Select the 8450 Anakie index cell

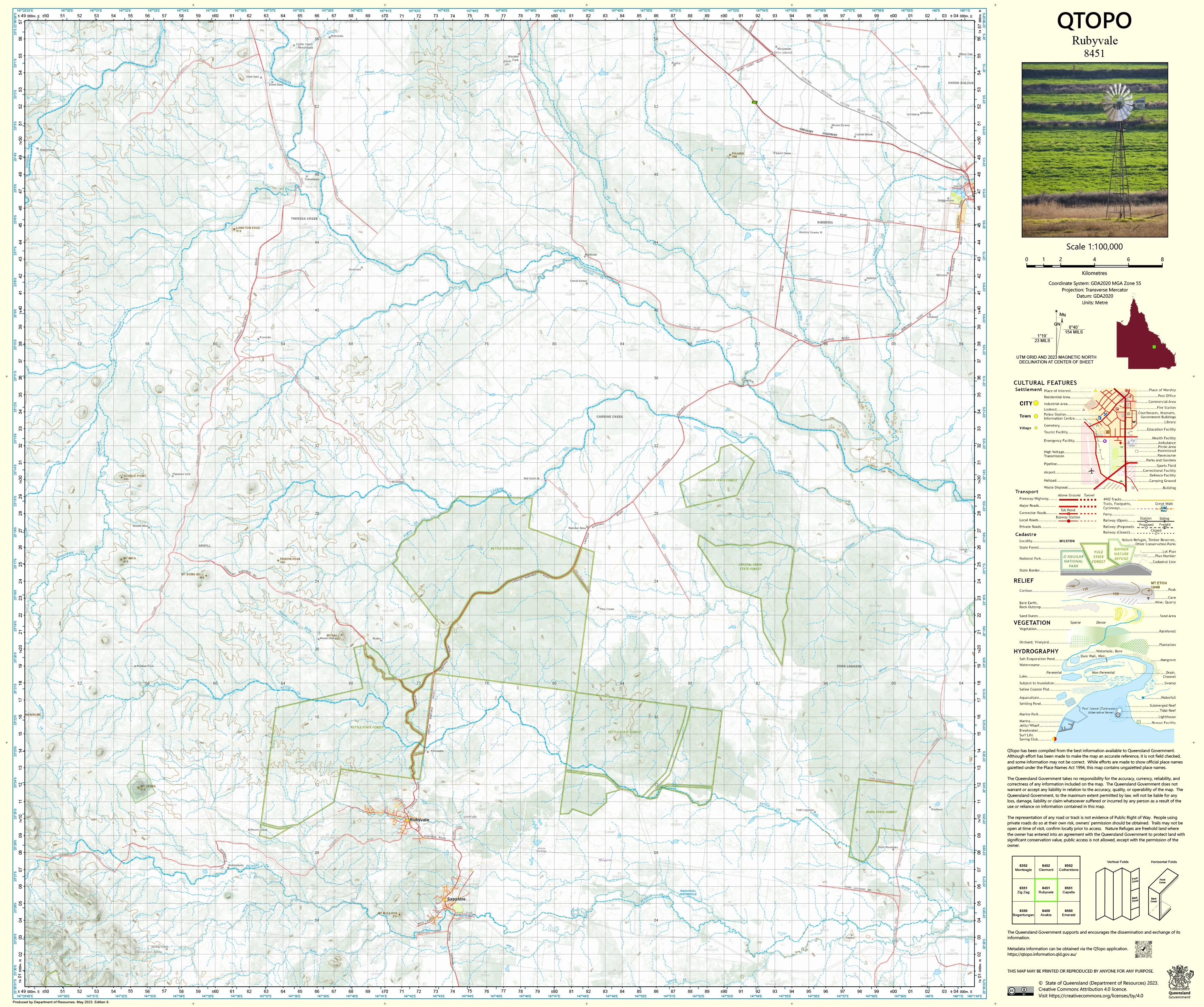click(1046, 913)
